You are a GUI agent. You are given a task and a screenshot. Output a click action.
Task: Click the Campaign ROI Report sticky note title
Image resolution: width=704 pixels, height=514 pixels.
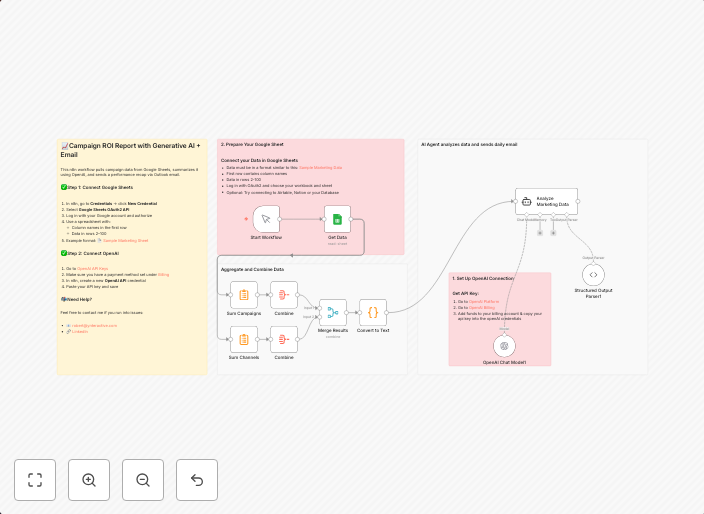tap(130, 149)
